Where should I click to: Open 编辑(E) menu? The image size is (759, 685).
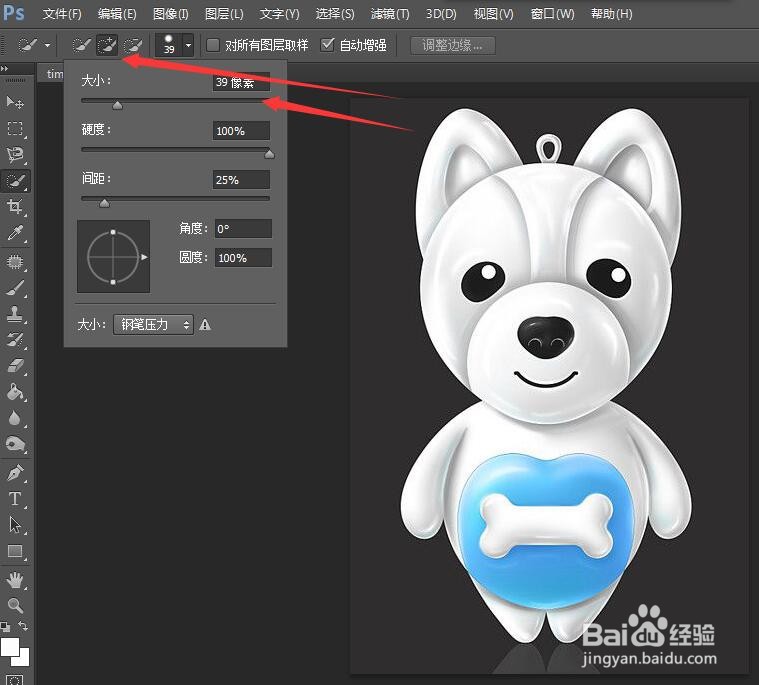click(x=117, y=14)
